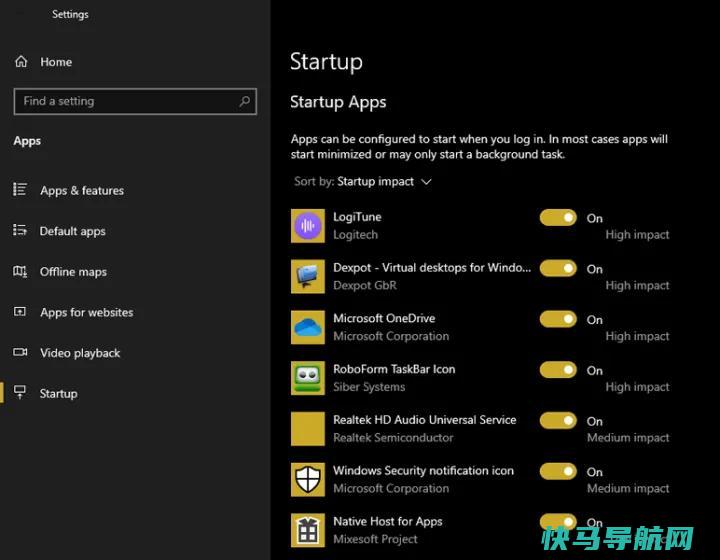Click the Logitech publisher text

pyautogui.click(x=355, y=235)
